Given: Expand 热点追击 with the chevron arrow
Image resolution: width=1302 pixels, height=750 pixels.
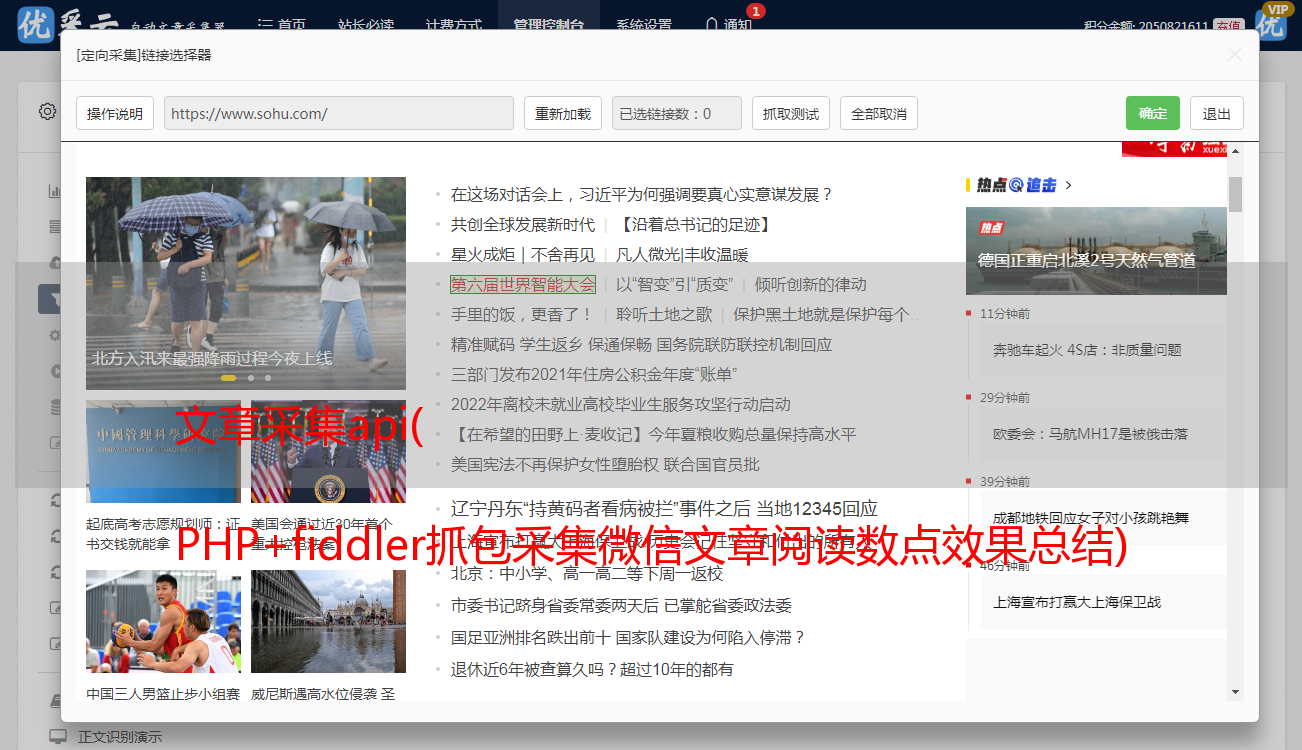Looking at the screenshot, I should tap(1069, 185).
